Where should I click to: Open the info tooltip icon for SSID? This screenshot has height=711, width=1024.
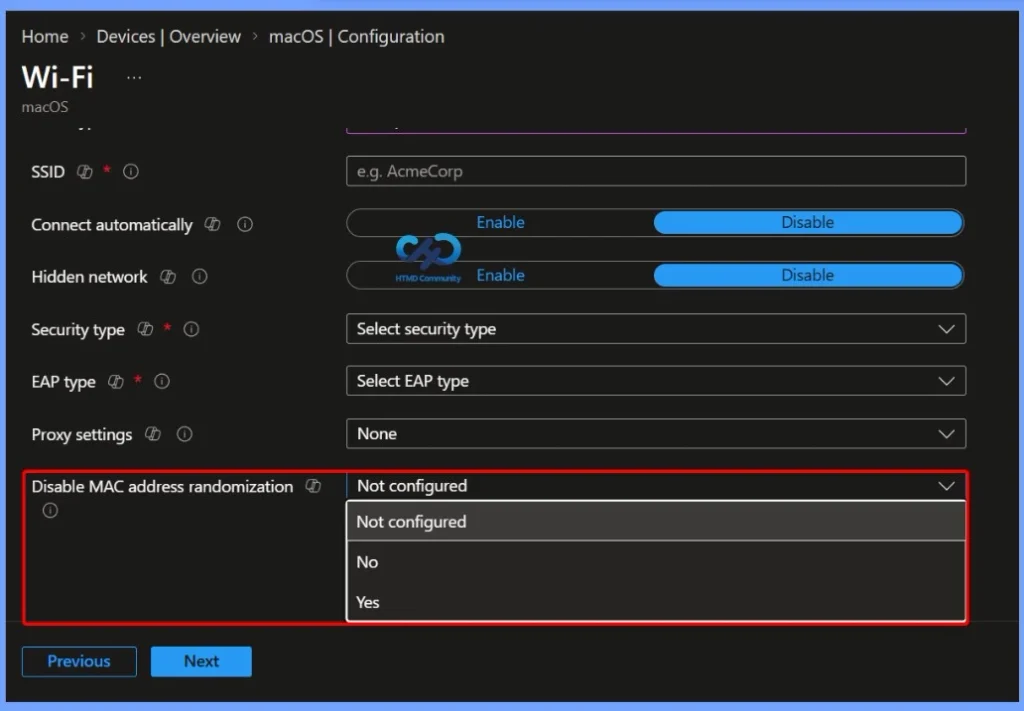(131, 172)
